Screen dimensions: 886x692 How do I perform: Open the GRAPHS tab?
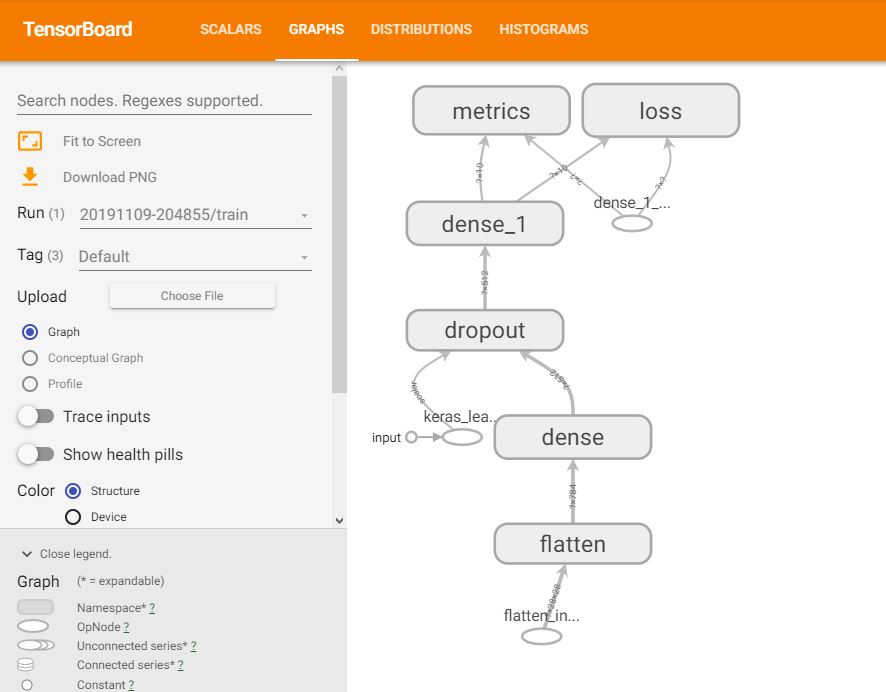click(316, 29)
